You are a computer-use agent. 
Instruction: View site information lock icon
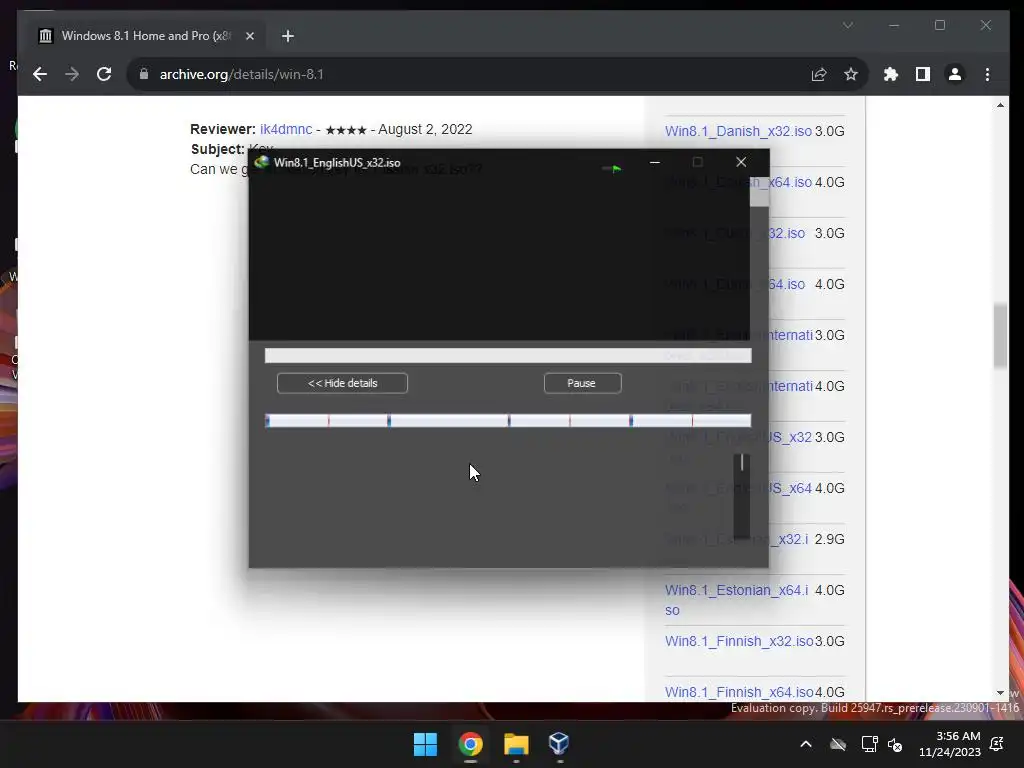pyautogui.click(x=144, y=74)
